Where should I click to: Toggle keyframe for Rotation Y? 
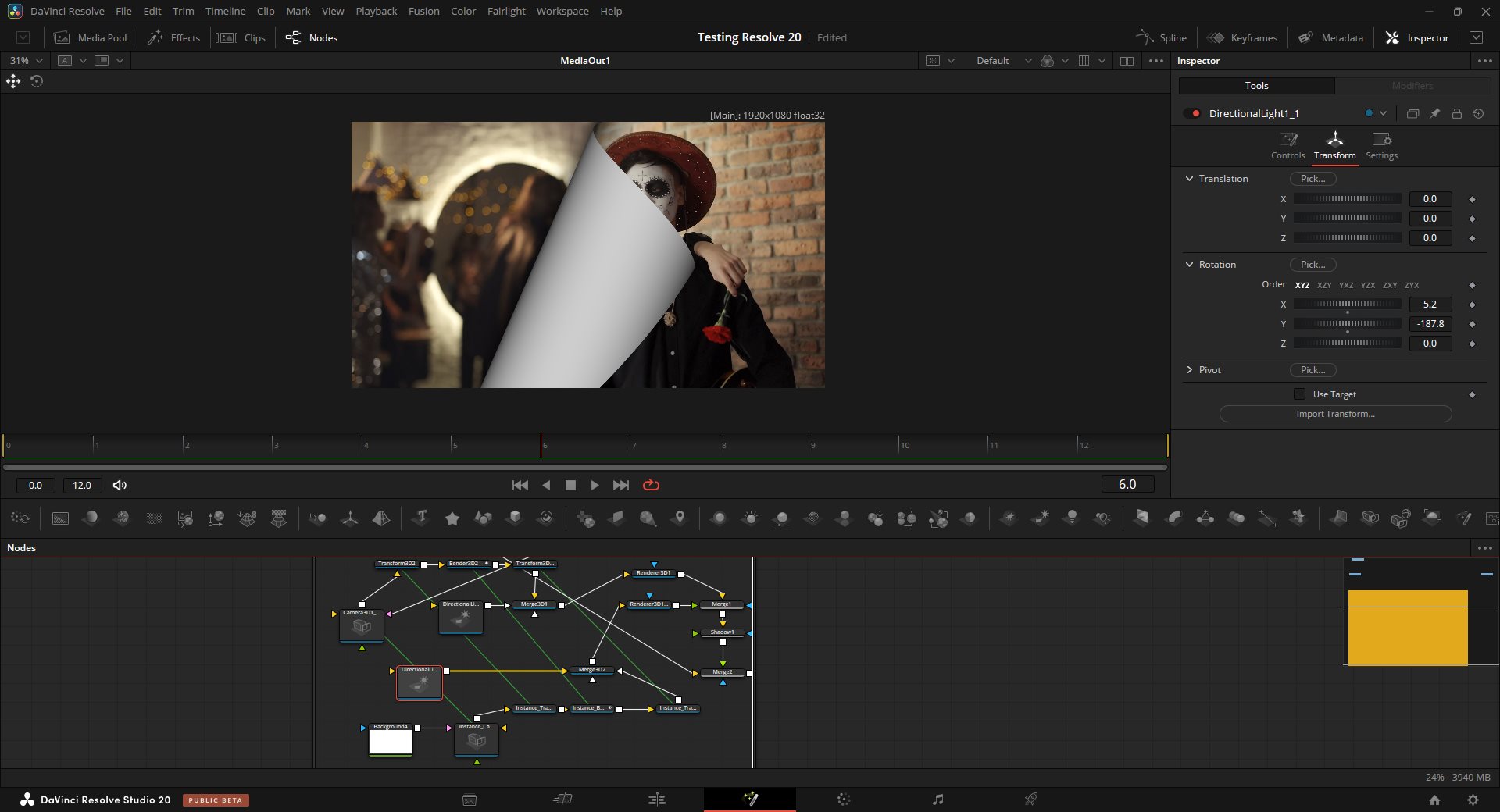tap(1472, 324)
